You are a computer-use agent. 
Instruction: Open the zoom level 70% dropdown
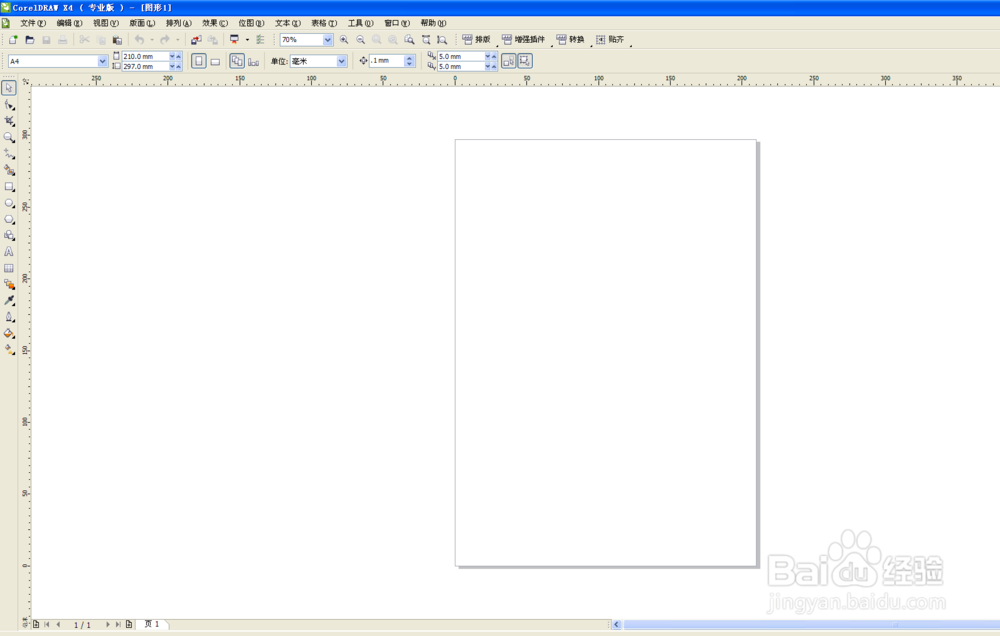(327, 40)
